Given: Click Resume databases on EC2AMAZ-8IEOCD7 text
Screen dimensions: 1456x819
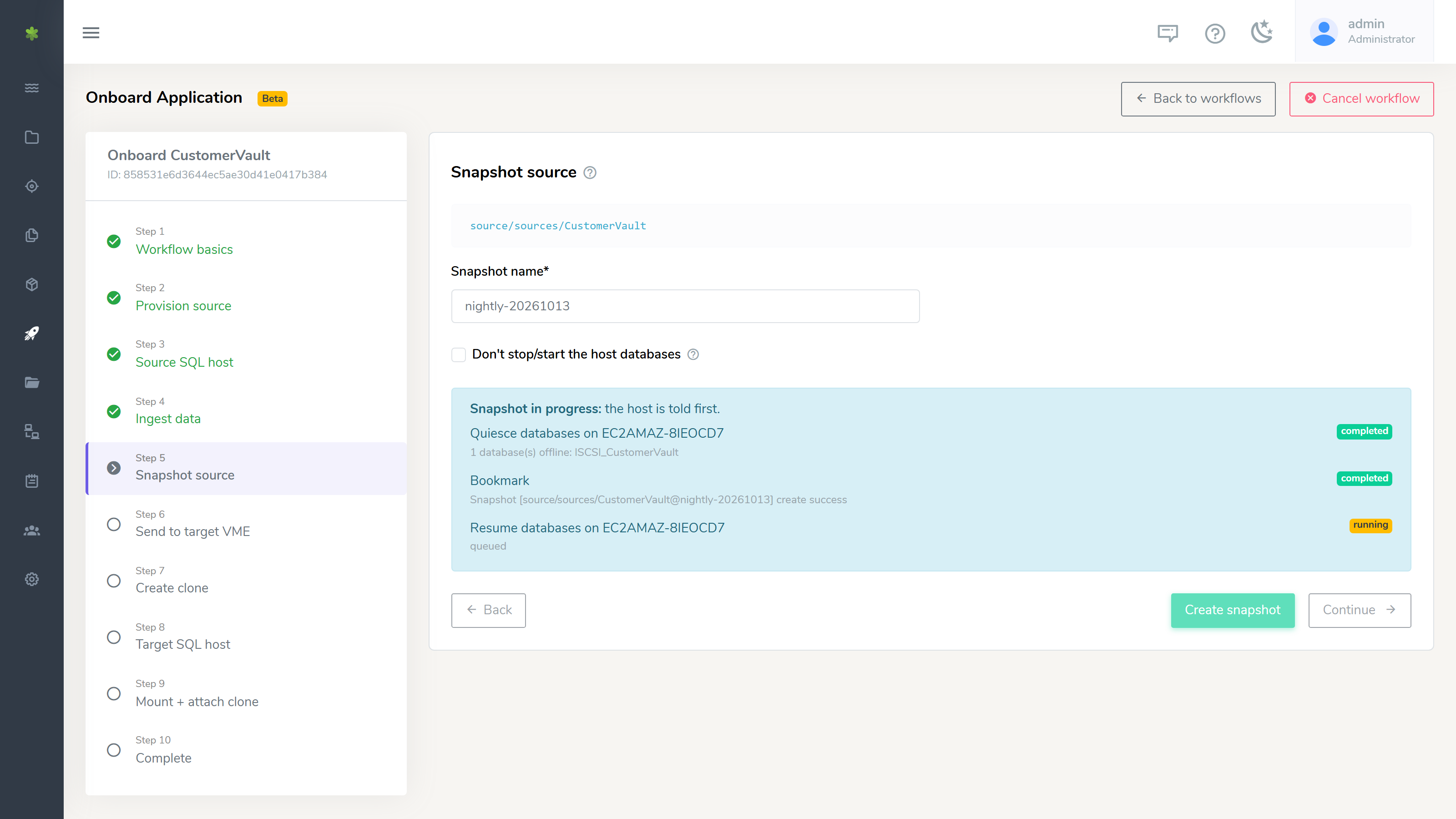Looking at the screenshot, I should (x=597, y=528).
